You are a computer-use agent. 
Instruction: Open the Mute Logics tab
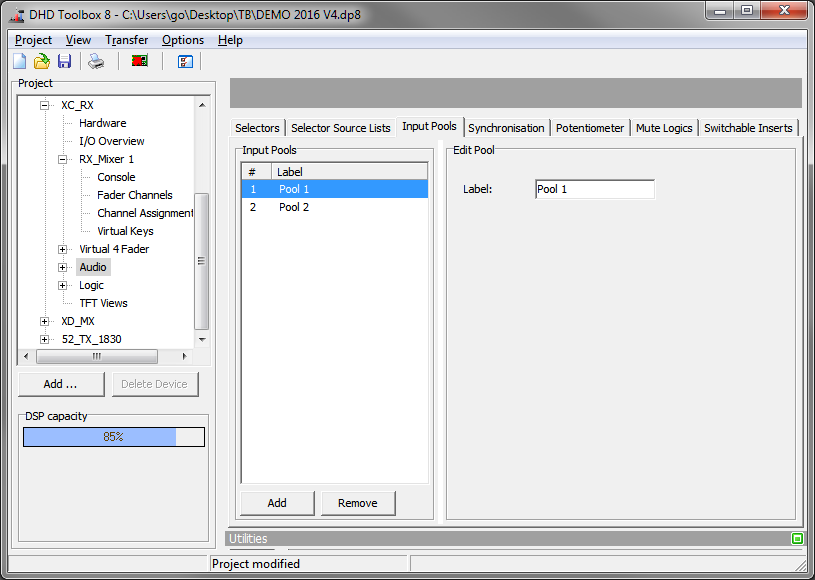(x=664, y=127)
